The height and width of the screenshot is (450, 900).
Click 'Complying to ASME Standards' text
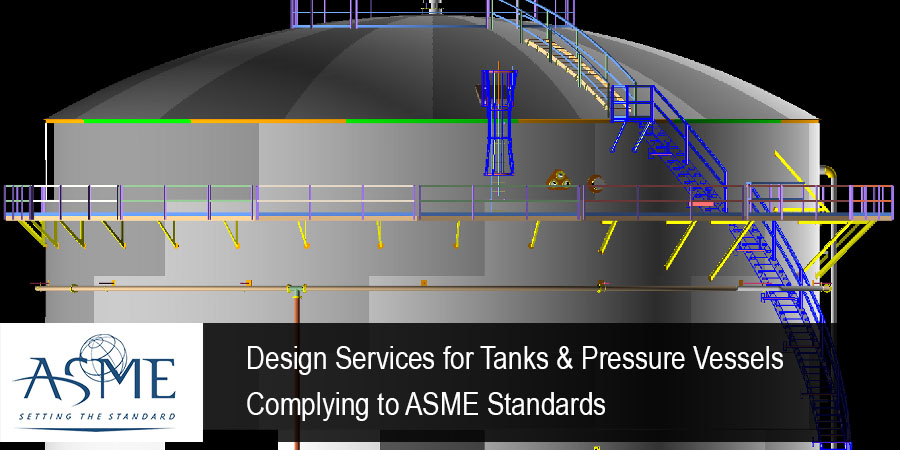click(426, 404)
